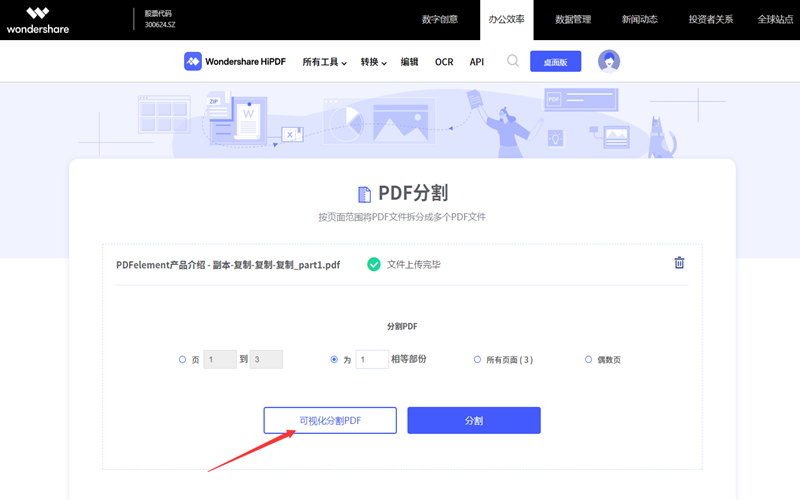Open the 编辑 menu item
The image size is (800, 500).
click(409, 62)
